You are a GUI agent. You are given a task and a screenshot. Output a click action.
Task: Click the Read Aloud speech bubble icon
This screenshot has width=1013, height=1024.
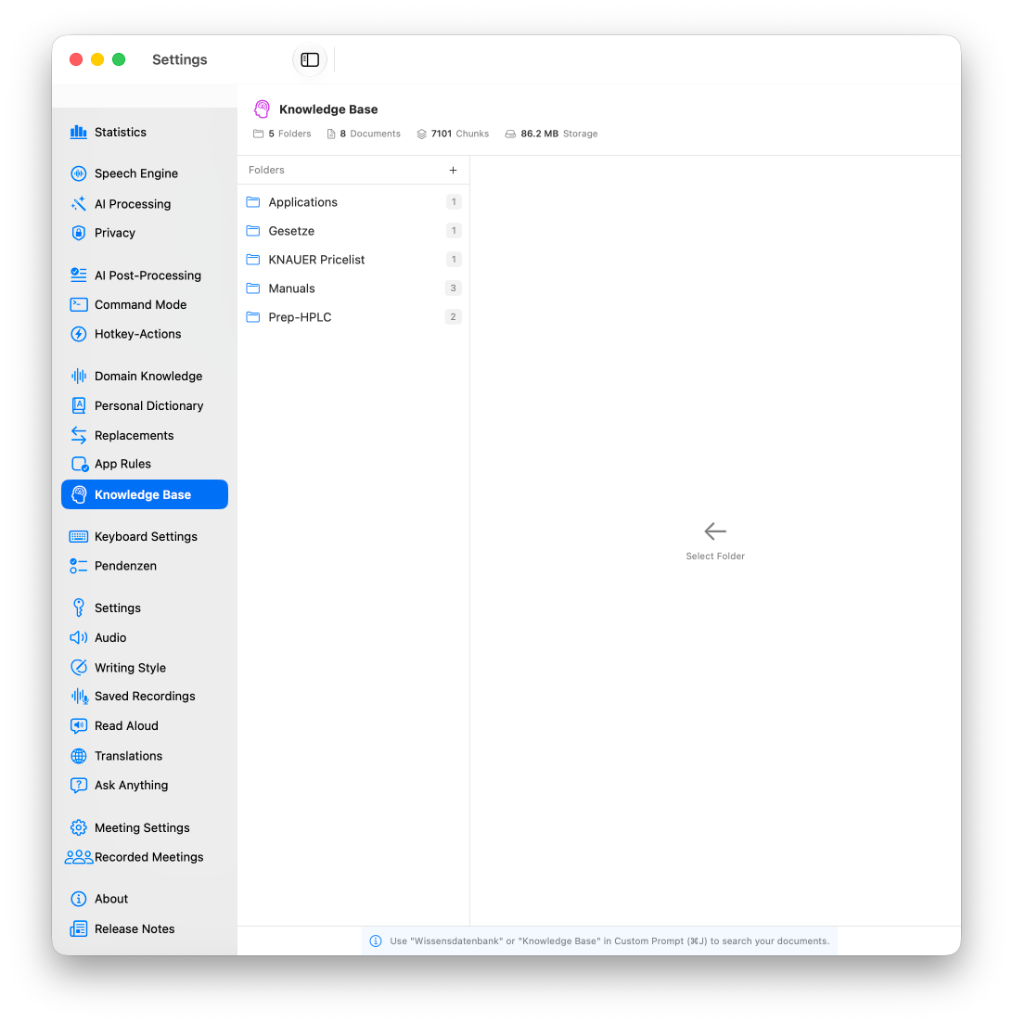tap(78, 726)
